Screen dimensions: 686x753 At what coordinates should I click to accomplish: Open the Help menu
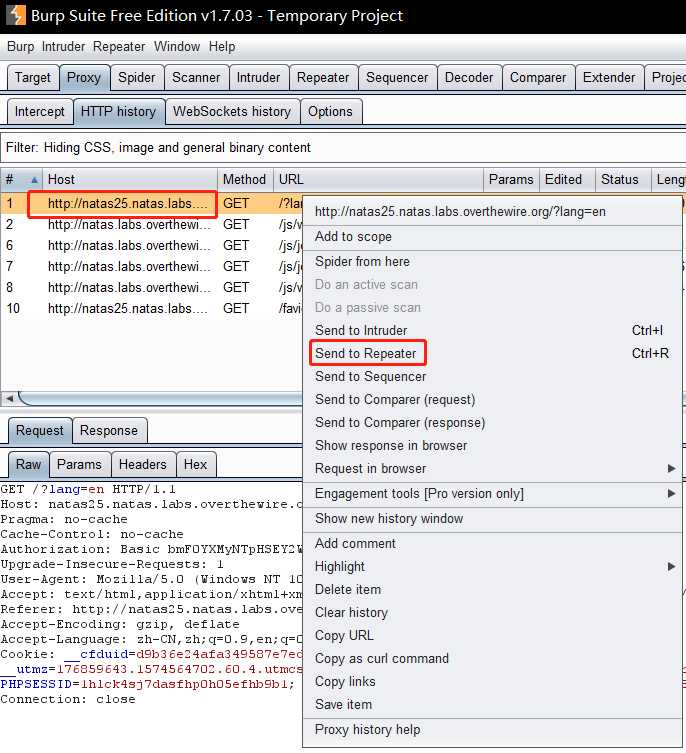pyautogui.click(x=221, y=47)
